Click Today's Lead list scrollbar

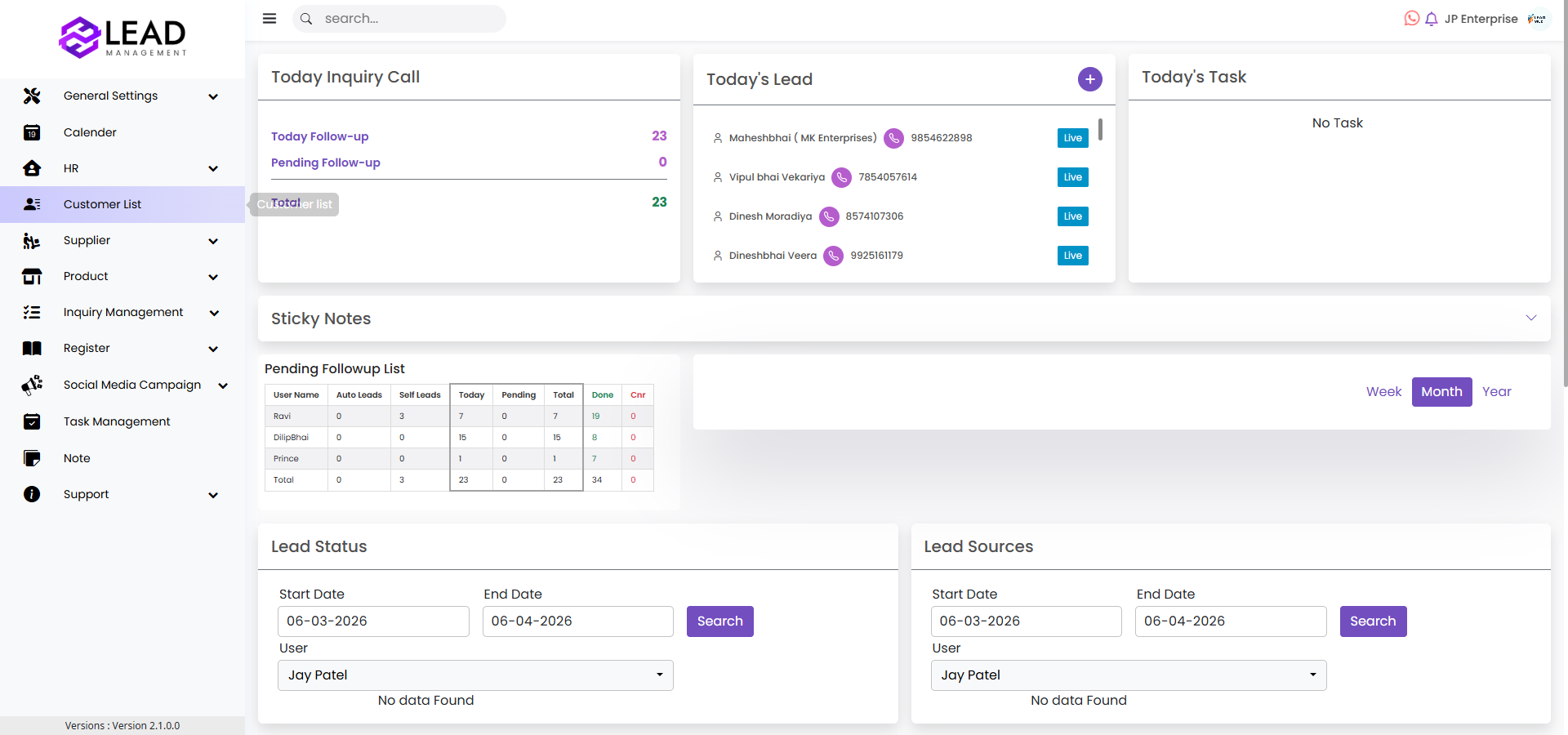click(1101, 129)
